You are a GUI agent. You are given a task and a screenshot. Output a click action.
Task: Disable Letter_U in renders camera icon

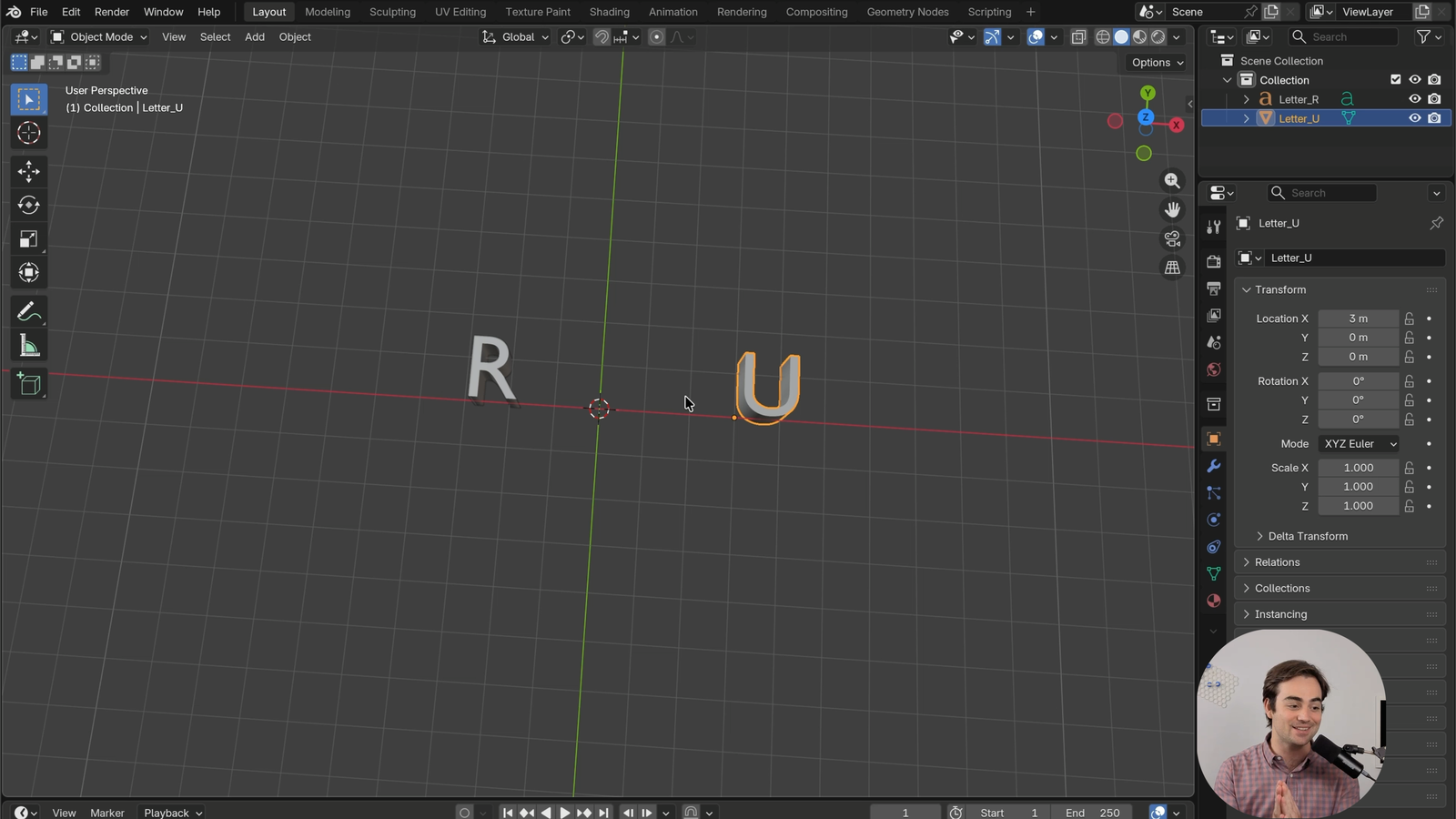click(1434, 118)
